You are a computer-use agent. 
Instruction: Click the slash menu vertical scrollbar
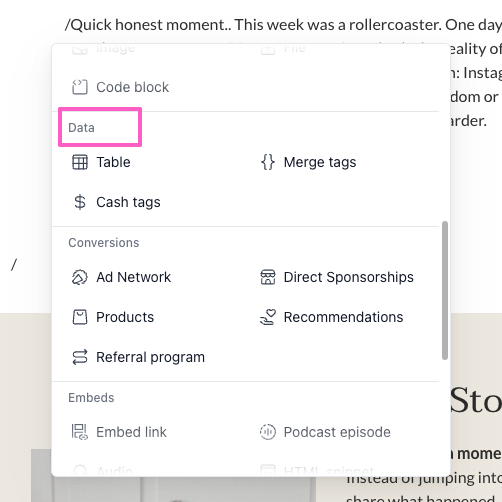click(x=445, y=290)
